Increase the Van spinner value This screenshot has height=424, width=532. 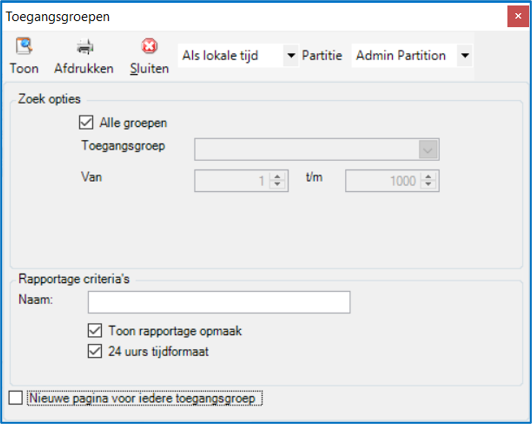(277, 177)
